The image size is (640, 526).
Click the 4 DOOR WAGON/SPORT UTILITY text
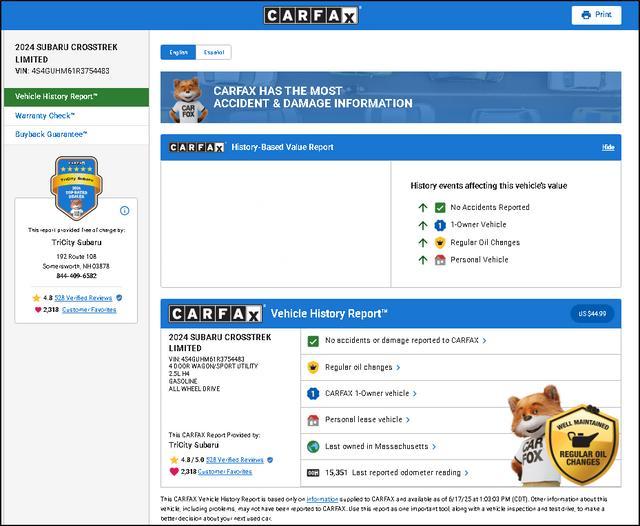[x=213, y=366]
